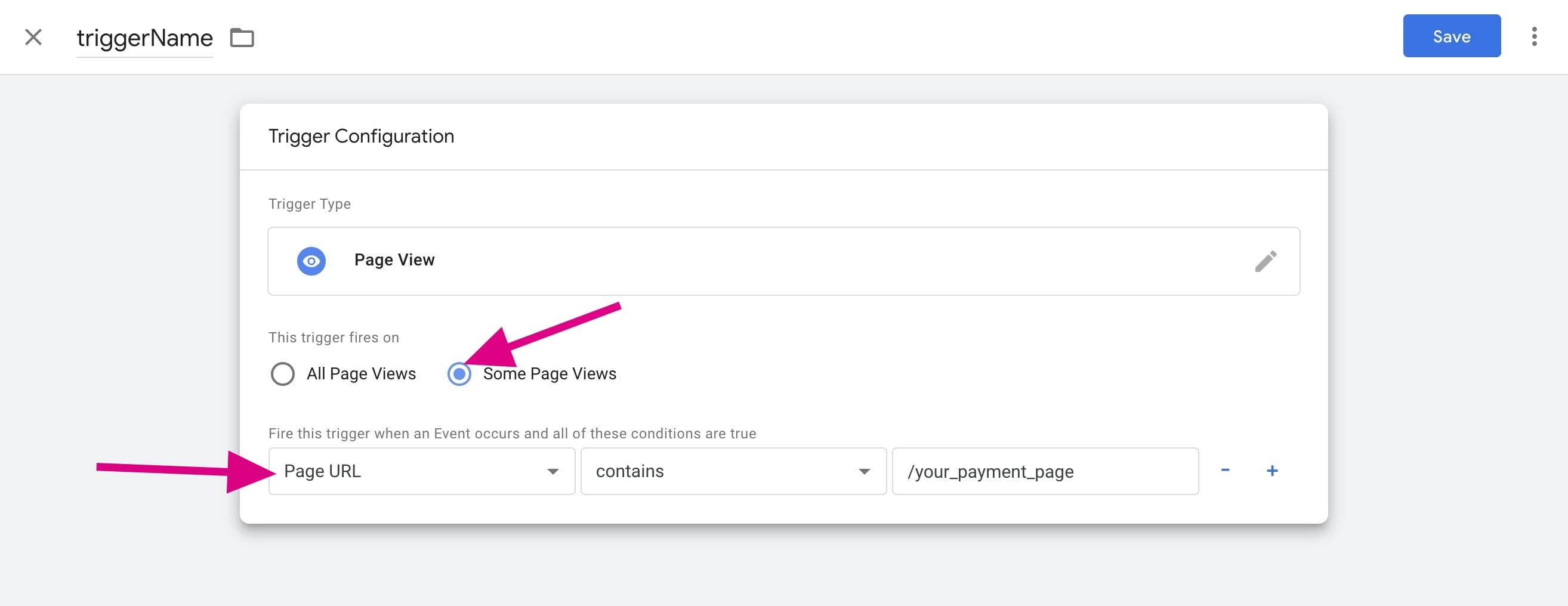The height and width of the screenshot is (606, 1568).
Task: Remove the condition with the minus icon
Action: click(x=1226, y=470)
